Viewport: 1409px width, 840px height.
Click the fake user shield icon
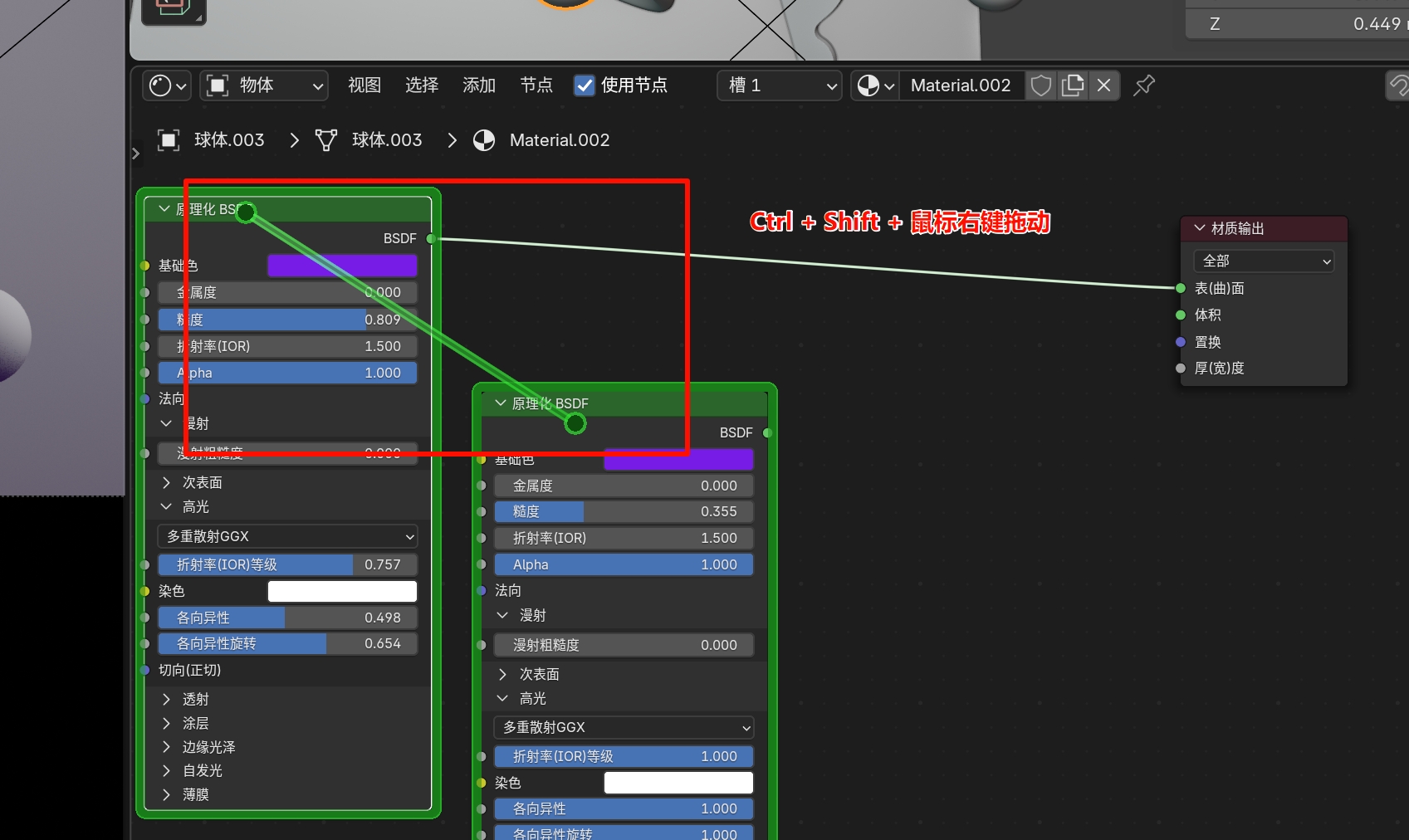(x=1041, y=85)
